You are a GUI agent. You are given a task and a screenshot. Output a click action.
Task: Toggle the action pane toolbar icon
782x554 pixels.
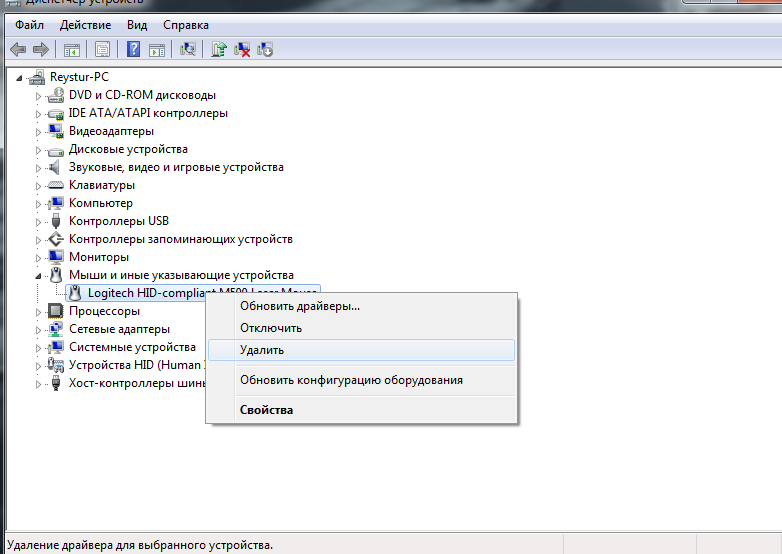click(157, 49)
